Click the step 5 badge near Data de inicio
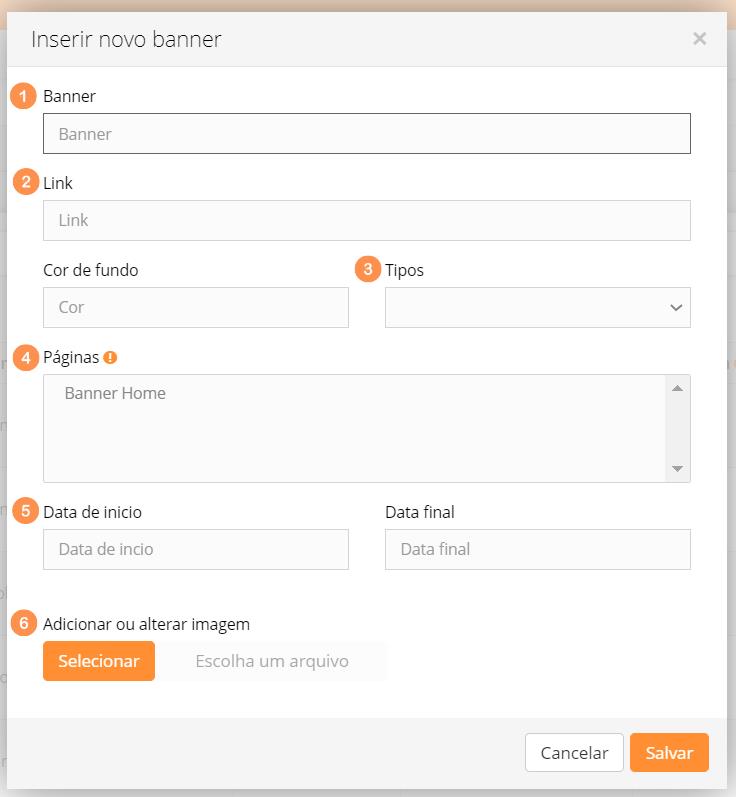Viewport: 736px width, 797px height. point(25,510)
